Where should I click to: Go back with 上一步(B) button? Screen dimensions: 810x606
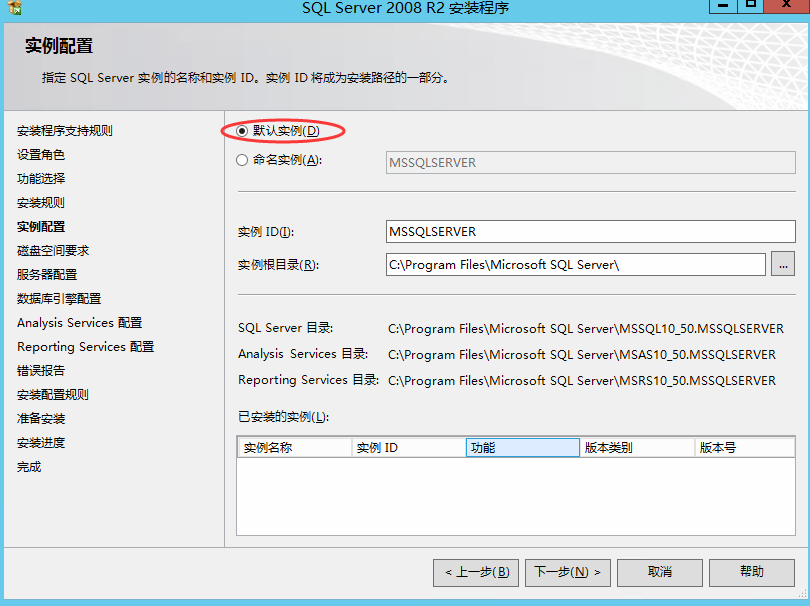click(476, 572)
